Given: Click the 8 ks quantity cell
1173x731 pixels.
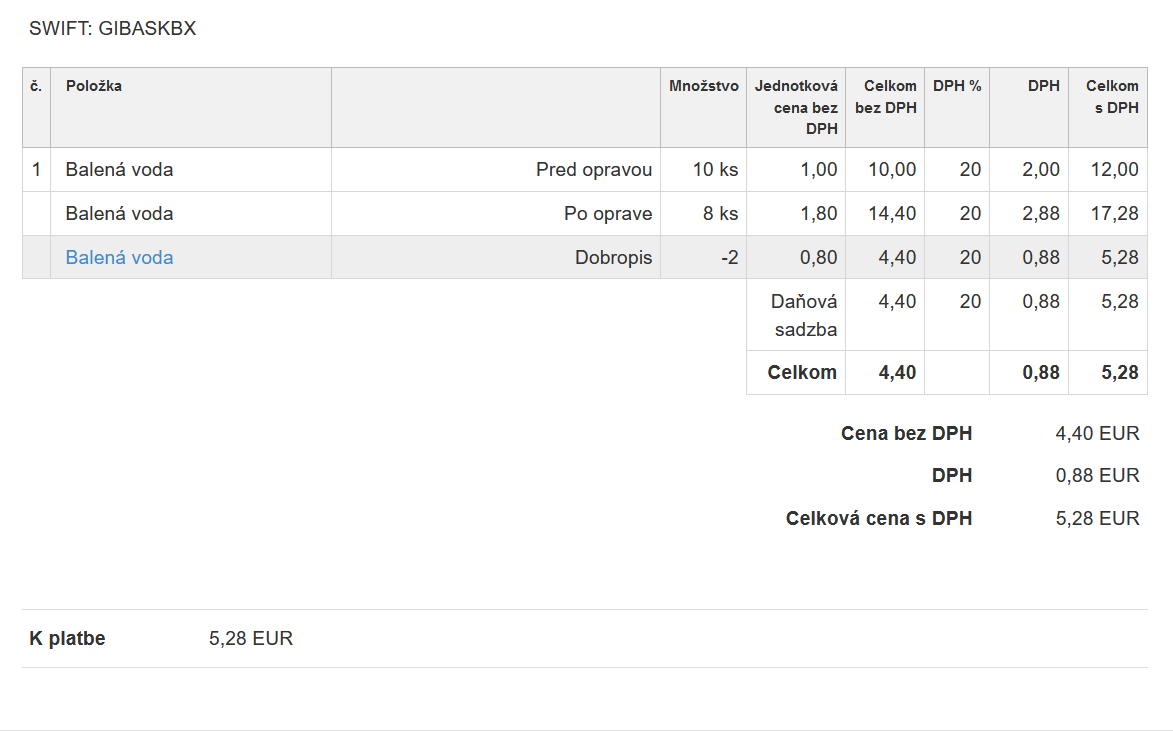Looking at the screenshot, I should click(720, 214).
